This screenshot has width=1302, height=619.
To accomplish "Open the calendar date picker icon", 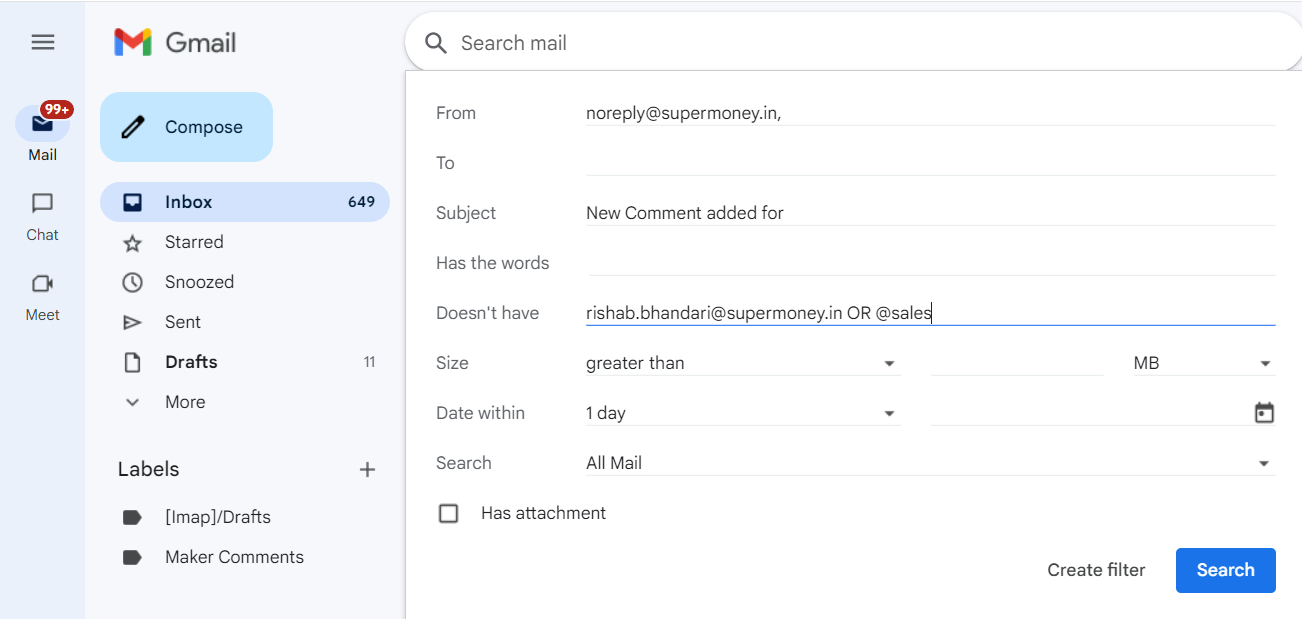I will 1264,412.
